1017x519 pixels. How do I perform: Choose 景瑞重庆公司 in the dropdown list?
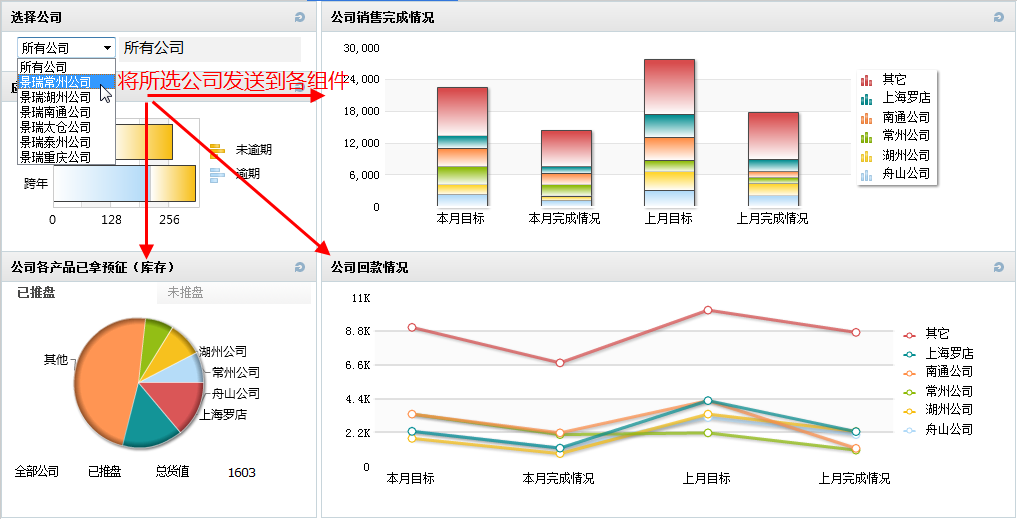pos(56,157)
